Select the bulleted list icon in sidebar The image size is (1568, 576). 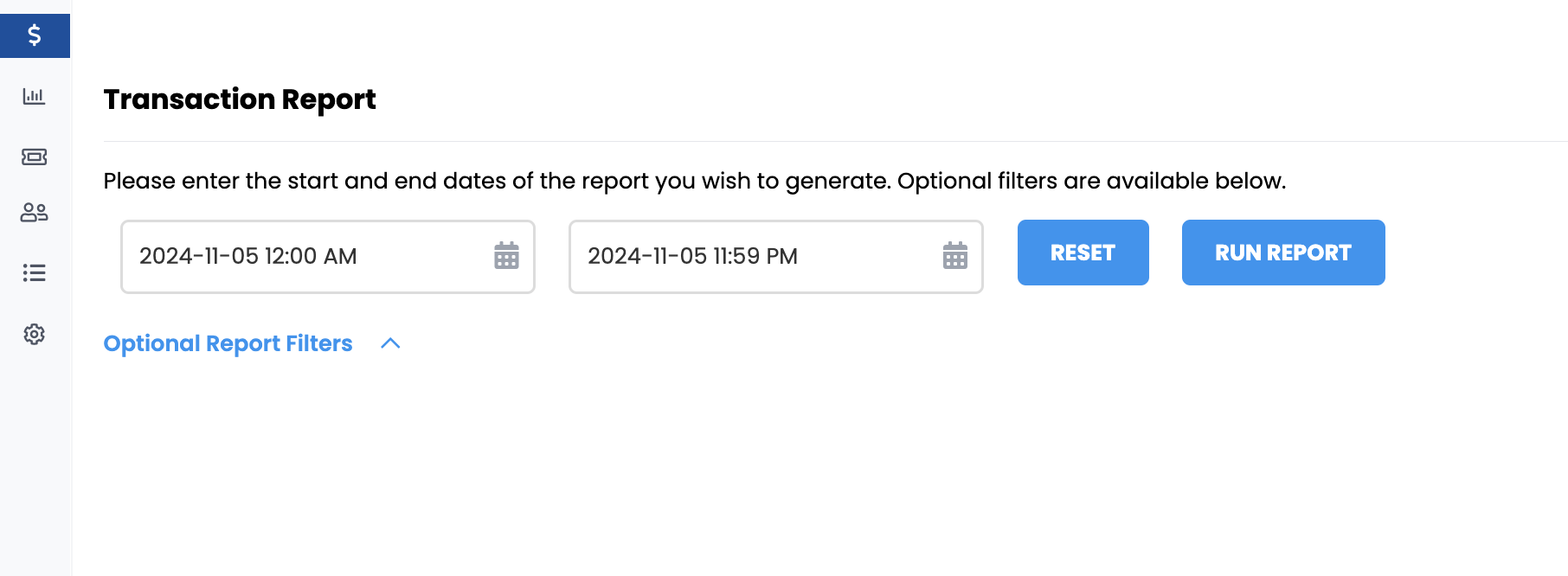click(34, 273)
